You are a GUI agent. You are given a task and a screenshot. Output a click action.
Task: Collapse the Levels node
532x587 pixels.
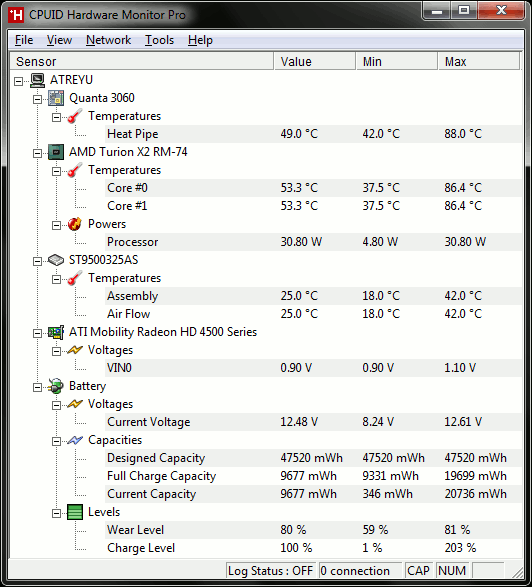pos(56,513)
